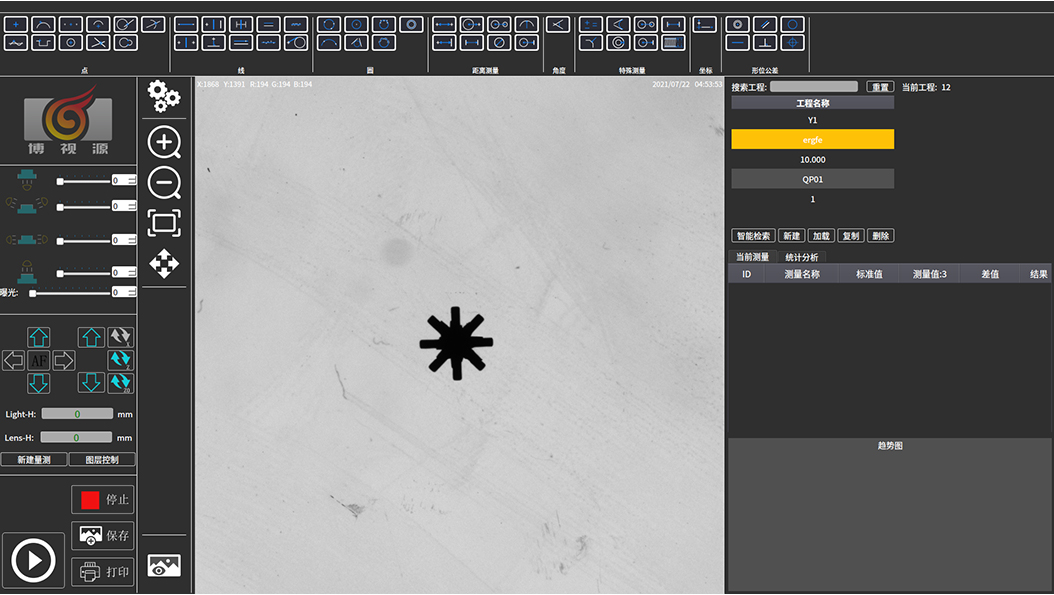
Task: Open settings with the gears icon
Action: (164, 96)
